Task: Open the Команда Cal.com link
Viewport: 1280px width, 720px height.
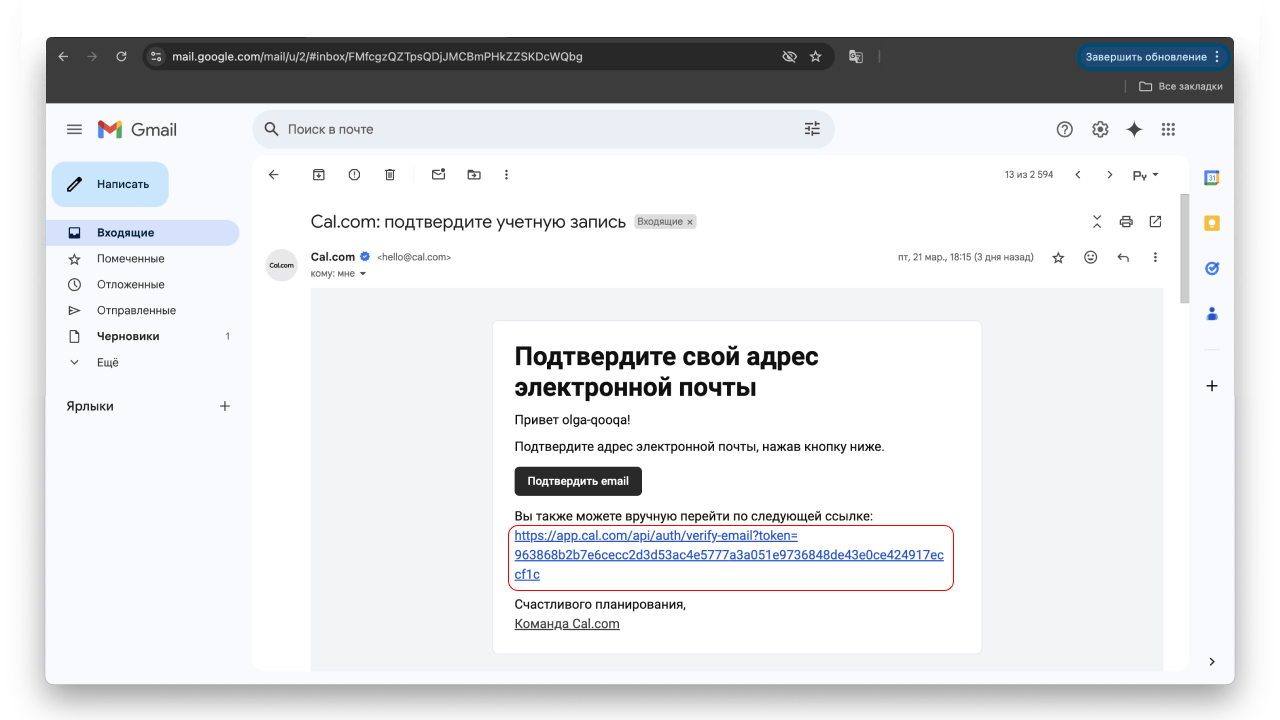Action: coord(567,624)
